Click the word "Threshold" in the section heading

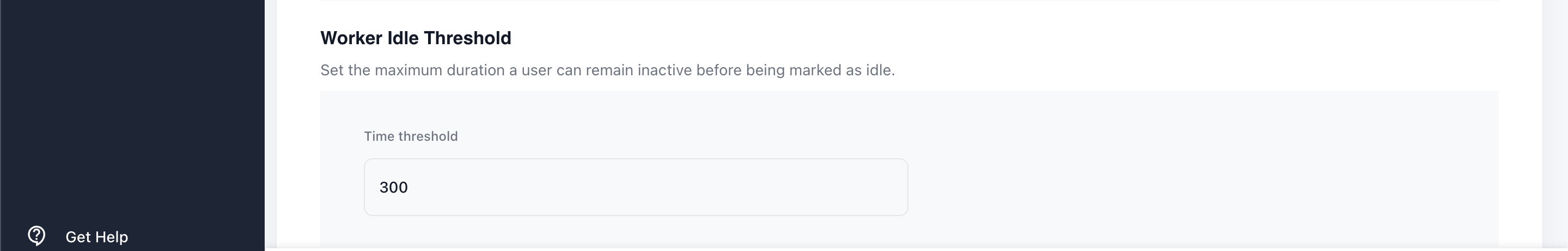tap(467, 38)
